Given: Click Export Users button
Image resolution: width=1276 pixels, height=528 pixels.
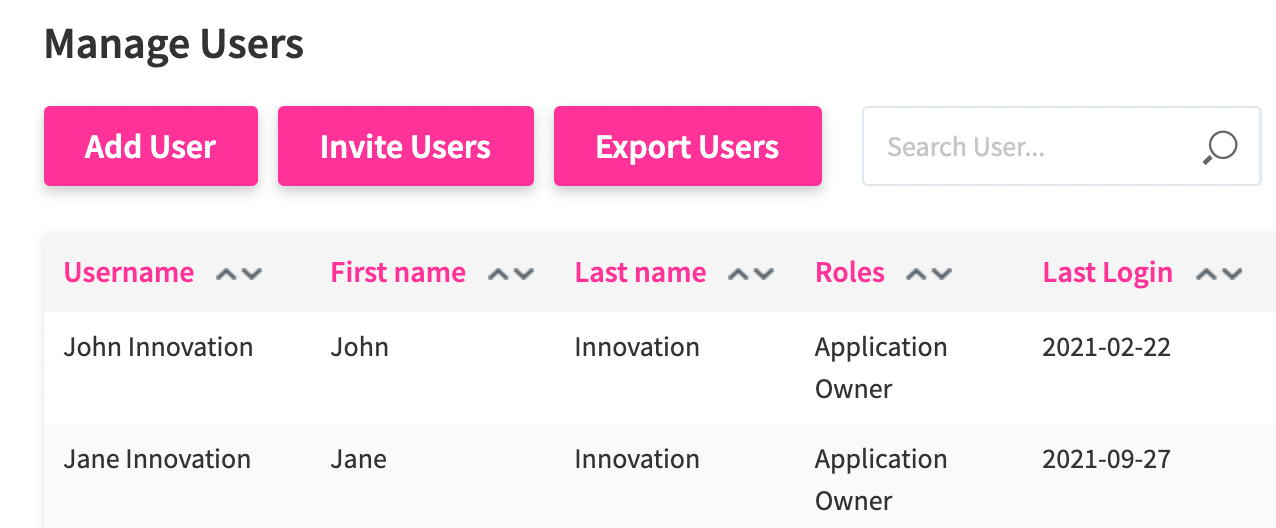Looking at the screenshot, I should coord(687,146).
